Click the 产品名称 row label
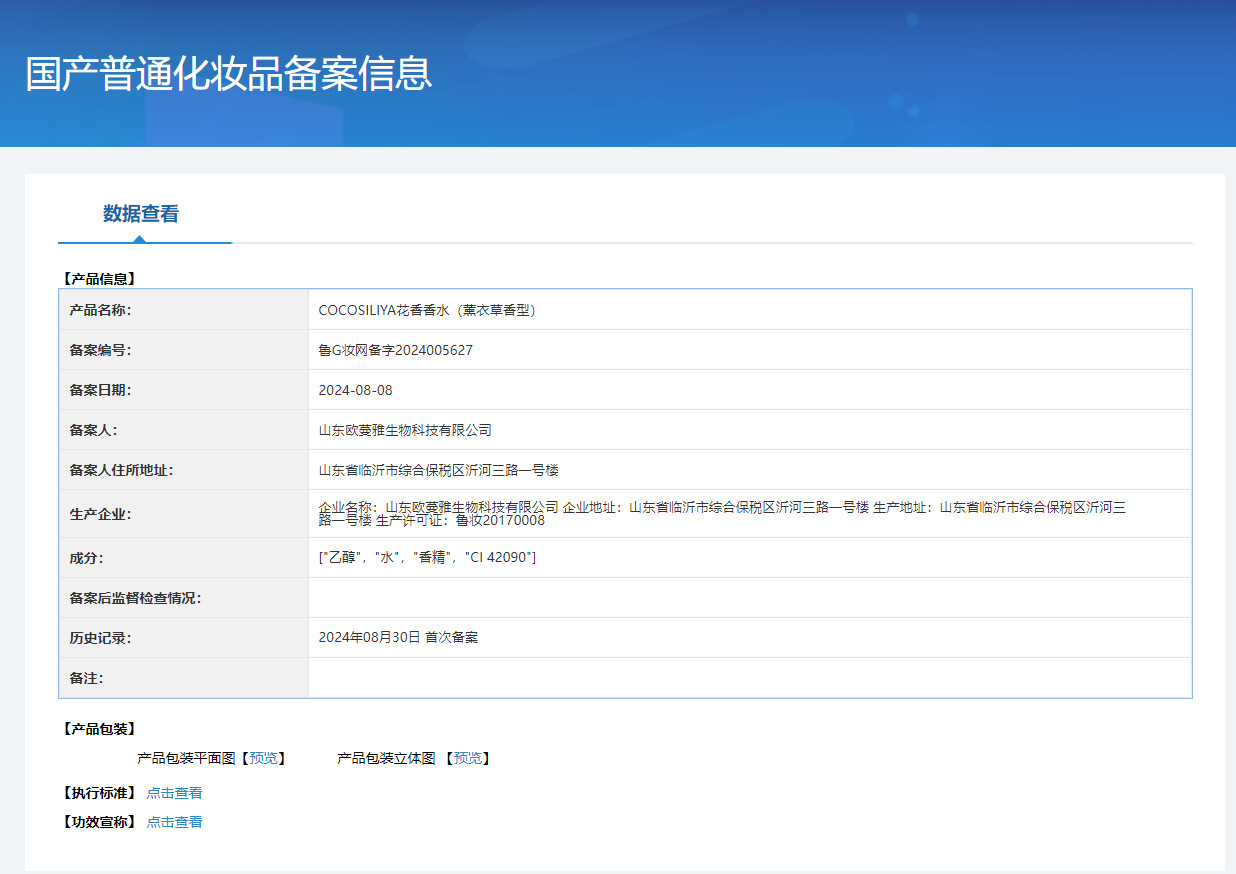This screenshot has width=1236, height=874. 100,310
